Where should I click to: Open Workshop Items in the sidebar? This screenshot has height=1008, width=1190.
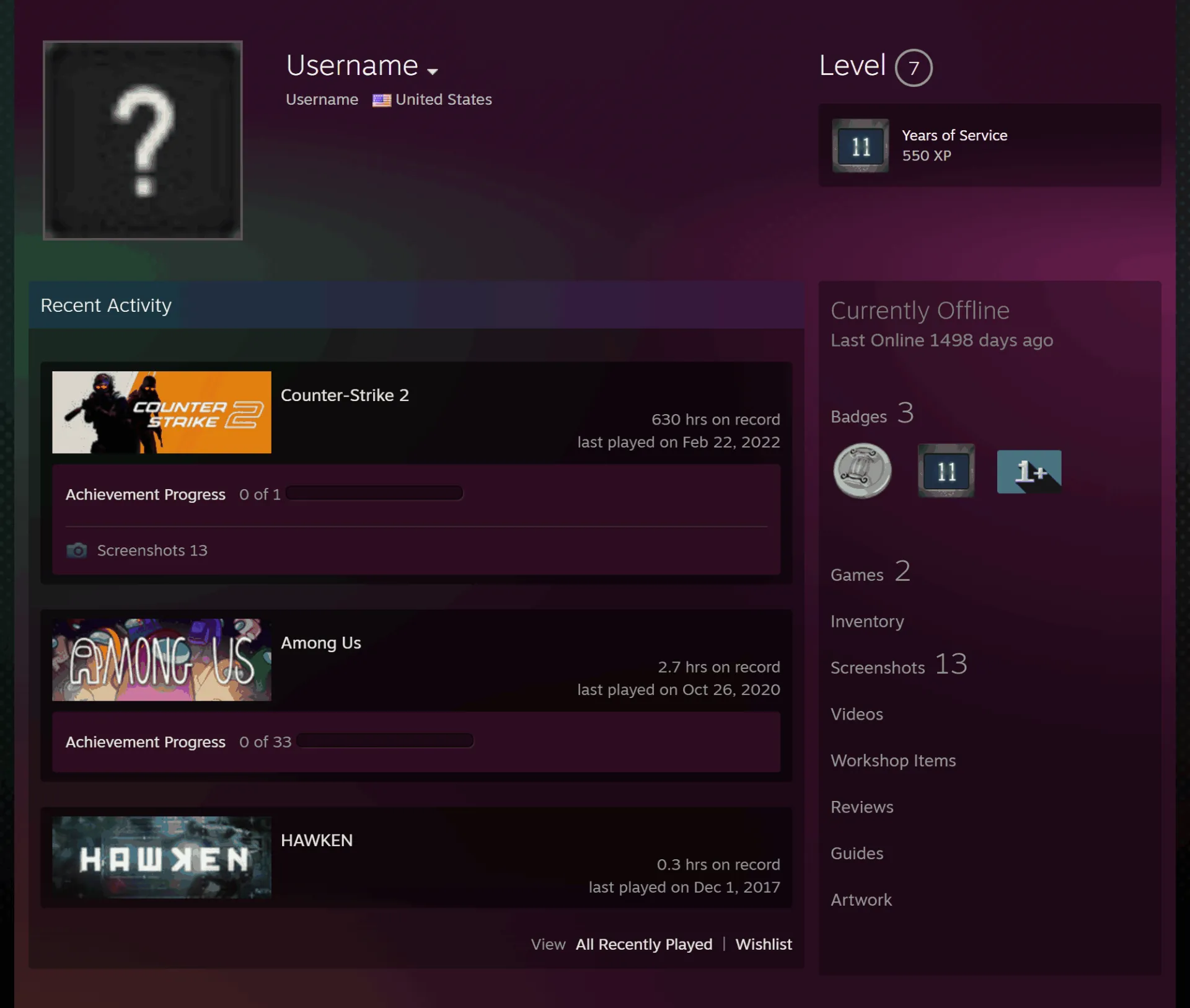tap(893, 761)
